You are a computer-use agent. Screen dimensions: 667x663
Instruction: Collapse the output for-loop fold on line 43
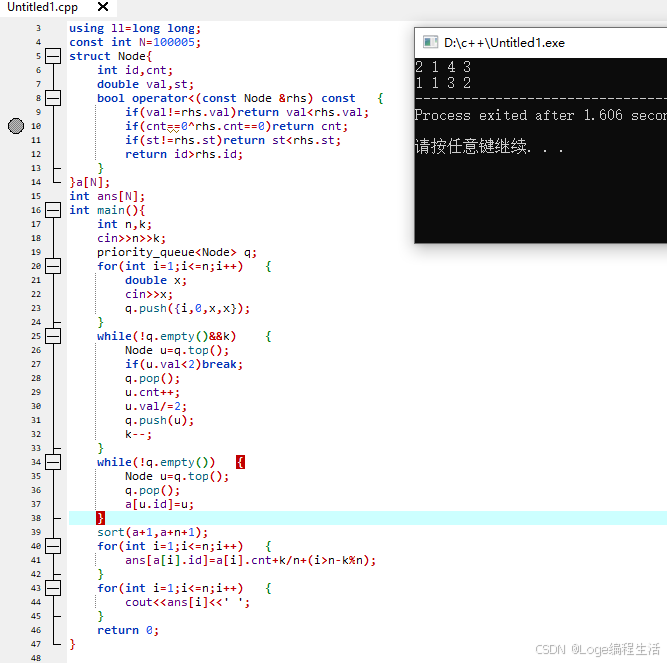53,588
